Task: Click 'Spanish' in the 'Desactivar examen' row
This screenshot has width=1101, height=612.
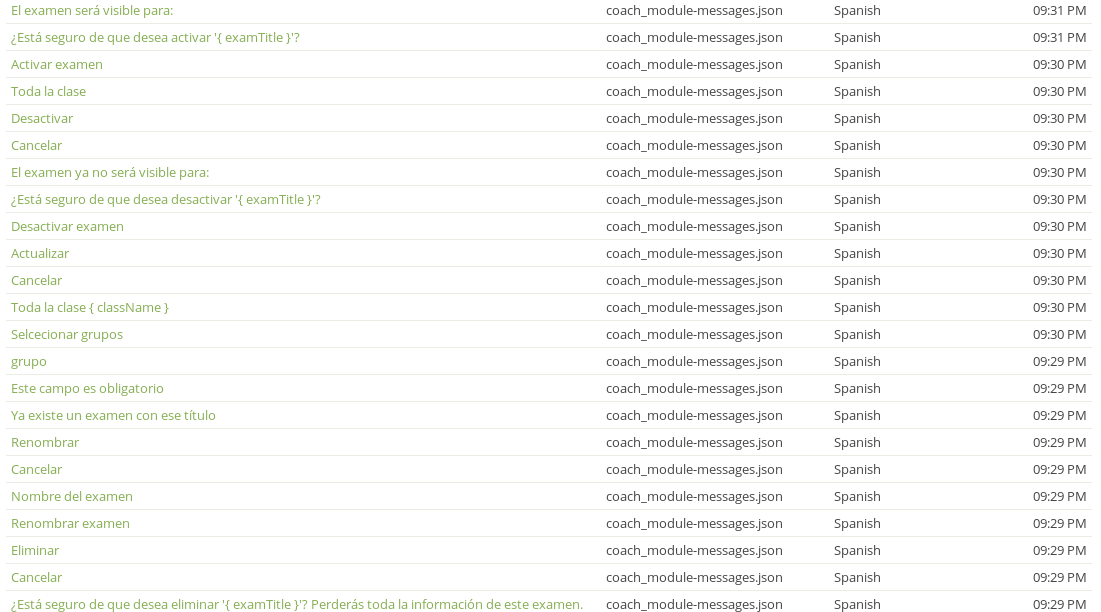Action: [x=857, y=227]
